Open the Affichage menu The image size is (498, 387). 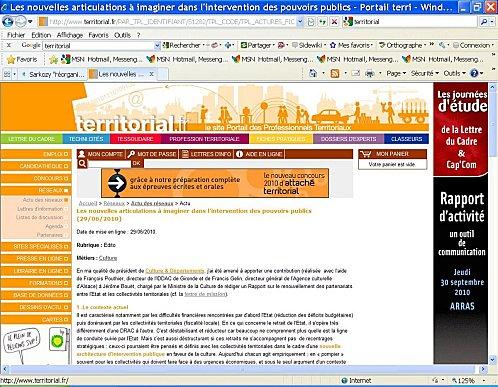70,35
